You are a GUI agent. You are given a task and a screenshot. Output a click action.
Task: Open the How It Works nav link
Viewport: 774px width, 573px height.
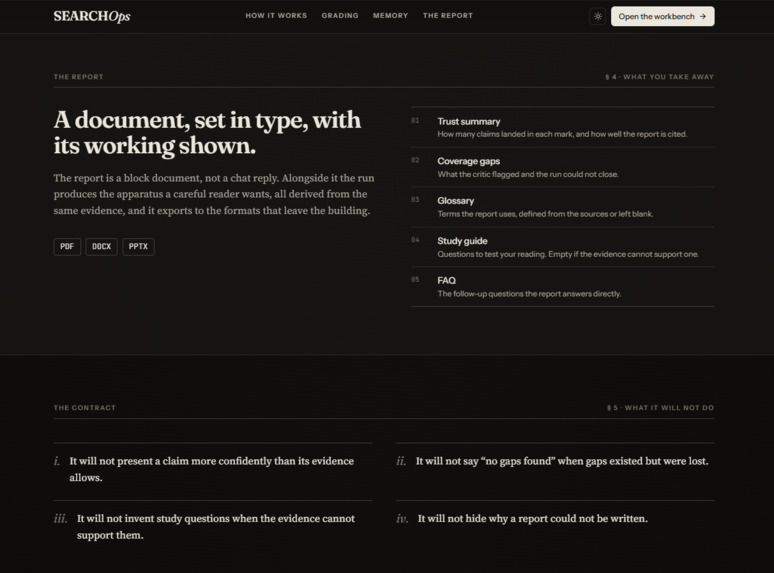276,16
